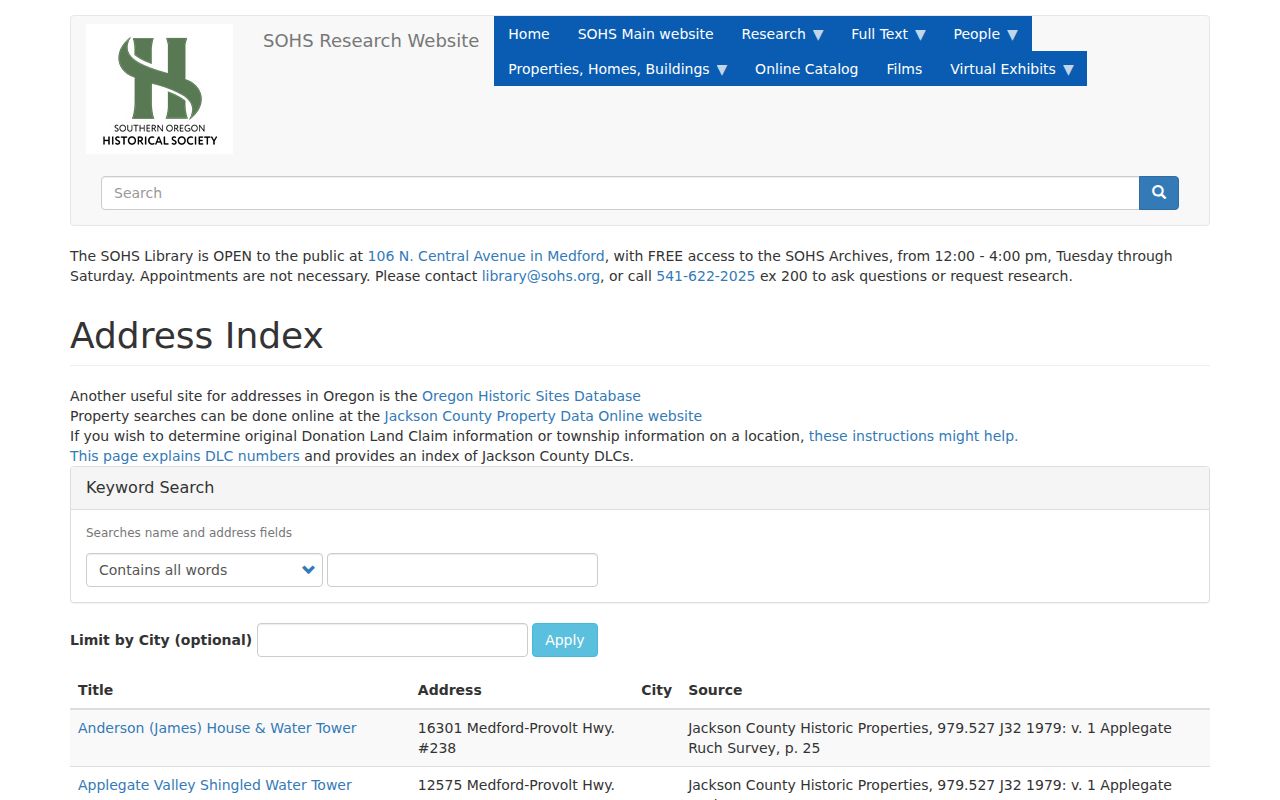Click the Keyword Search panel heading
Screen dimensions: 1280x800
[x=150, y=488]
